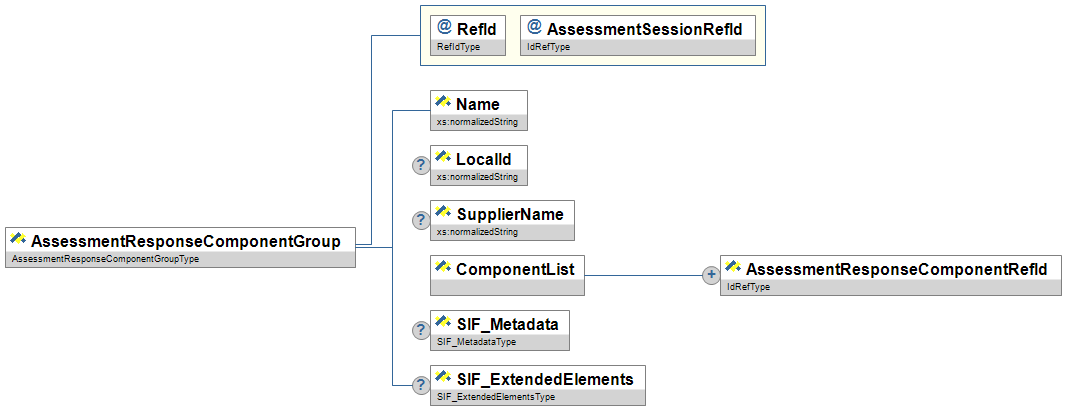Click the element icon beside SIF_Metadata
1084x410 pixels.
coord(444,323)
